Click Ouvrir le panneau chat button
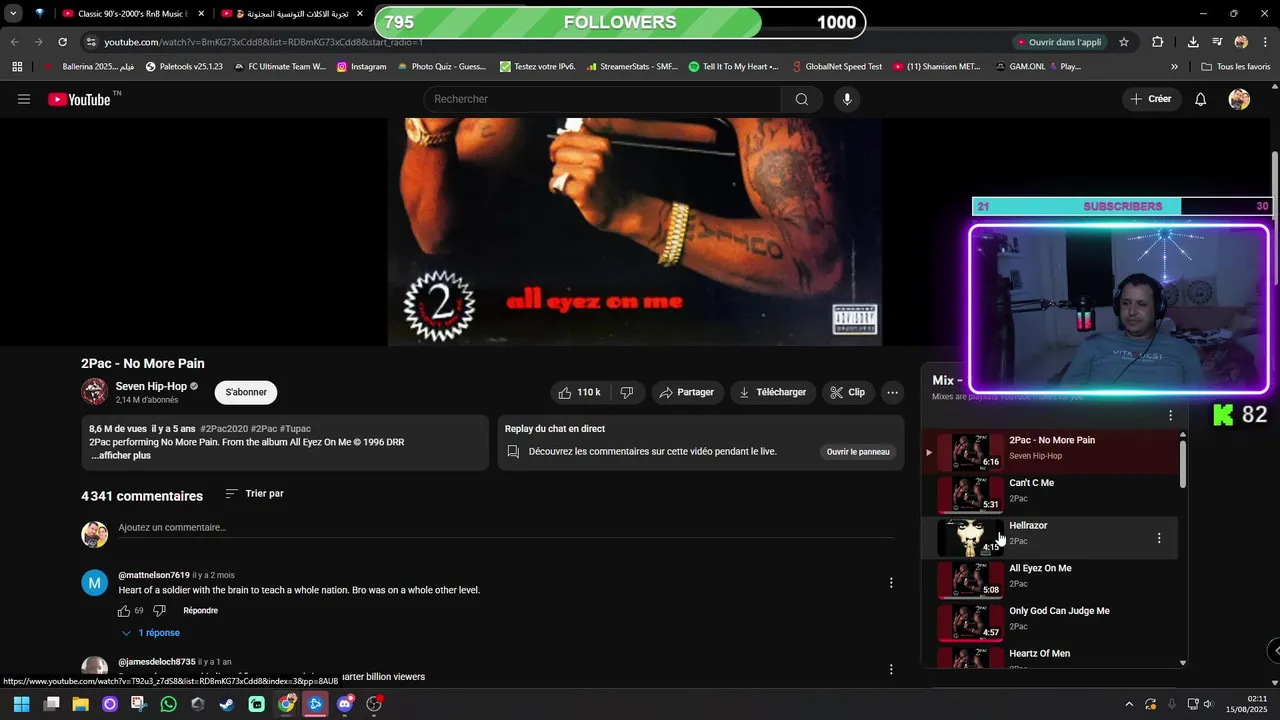1280x720 pixels. coord(858,452)
